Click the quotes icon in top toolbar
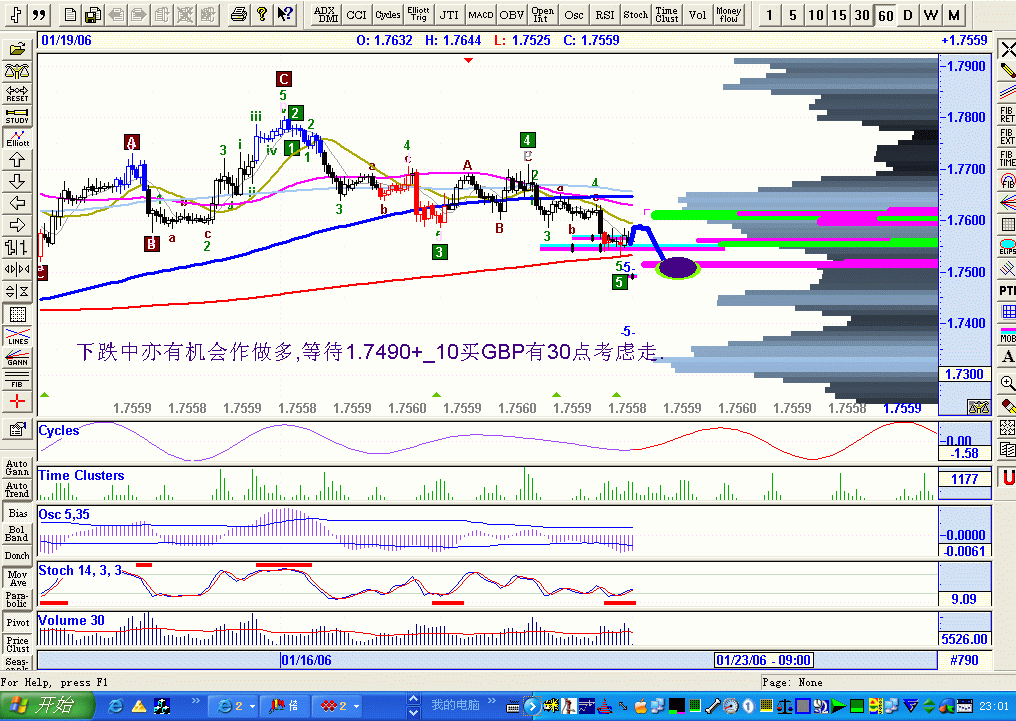The height and width of the screenshot is (721, 1016). pyautogui.click(x=40, y=14)
